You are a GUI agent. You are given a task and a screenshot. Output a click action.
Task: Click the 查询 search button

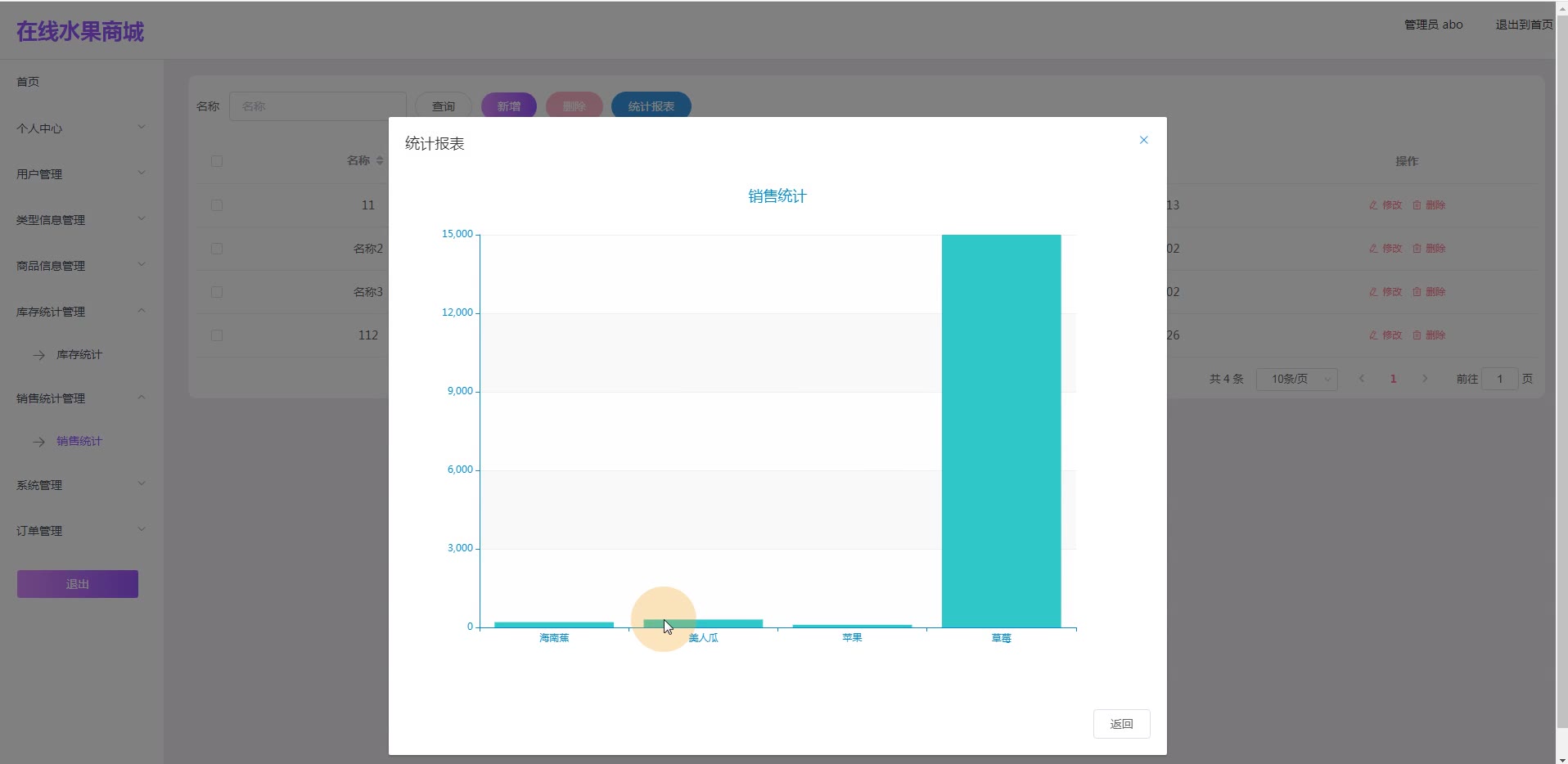[x=444, y=106]
